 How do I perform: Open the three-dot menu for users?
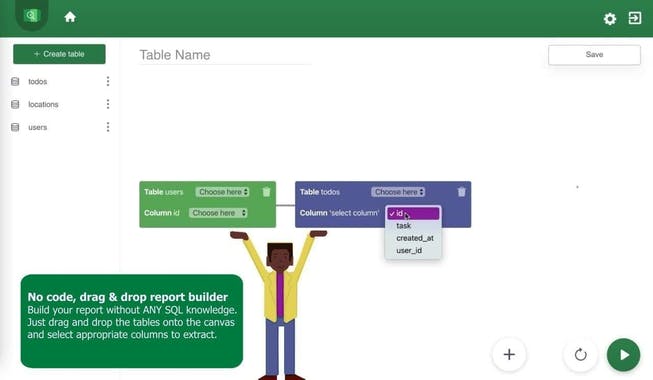(108, 127)
